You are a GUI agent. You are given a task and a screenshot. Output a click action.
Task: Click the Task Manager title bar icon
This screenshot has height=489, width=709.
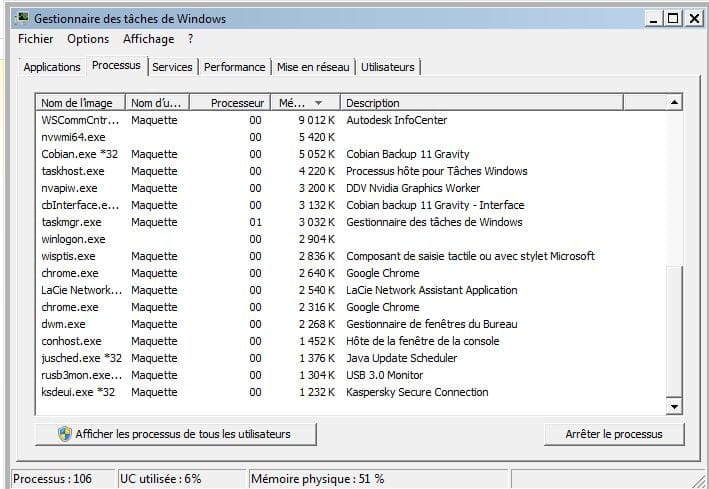(x=21, y=19)
